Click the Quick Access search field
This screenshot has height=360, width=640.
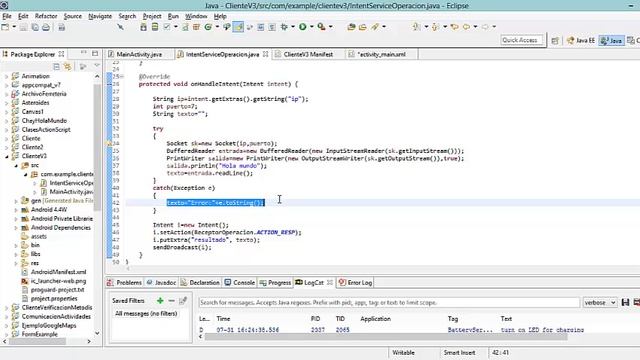click(x=522, y=40)
